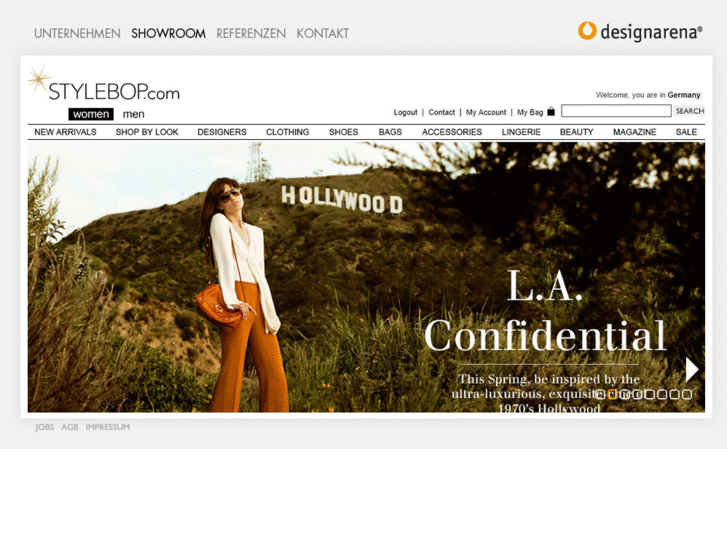Switch to the women tab
The width and height of the screenshot is (727, 545).
pyautogui.click(x=91, y=114)
